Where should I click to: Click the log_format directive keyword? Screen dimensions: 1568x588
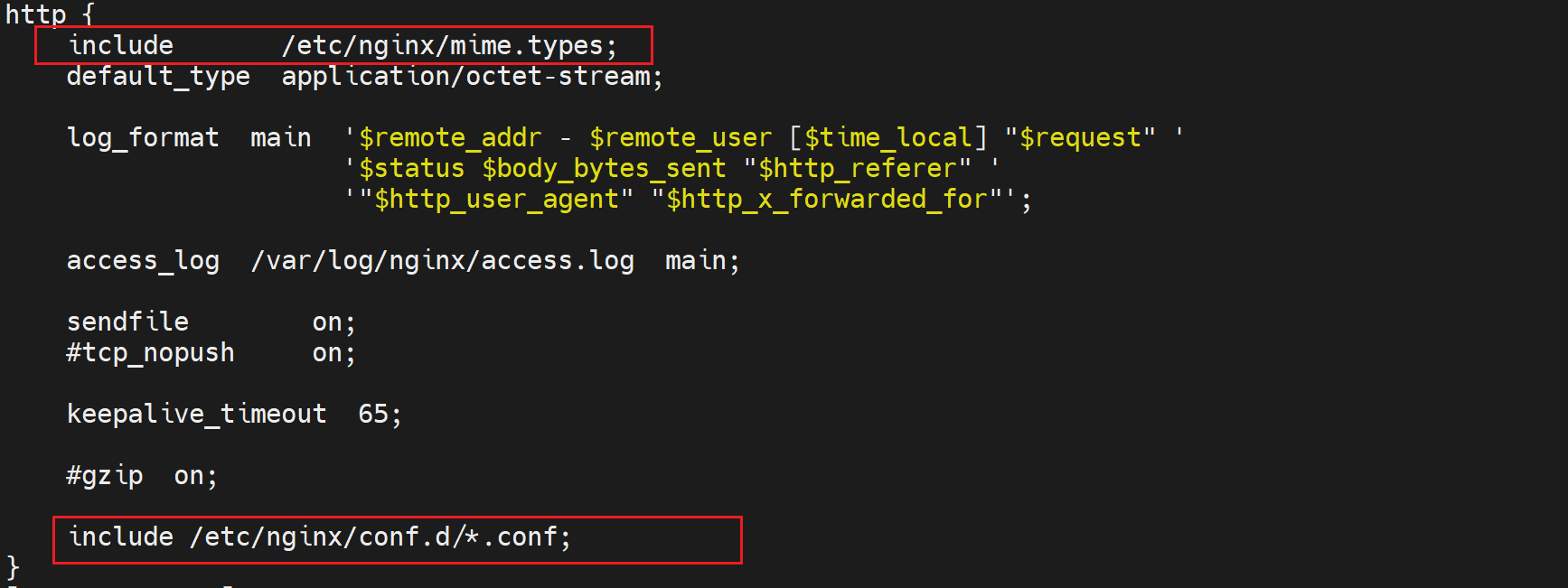point(143,138)
